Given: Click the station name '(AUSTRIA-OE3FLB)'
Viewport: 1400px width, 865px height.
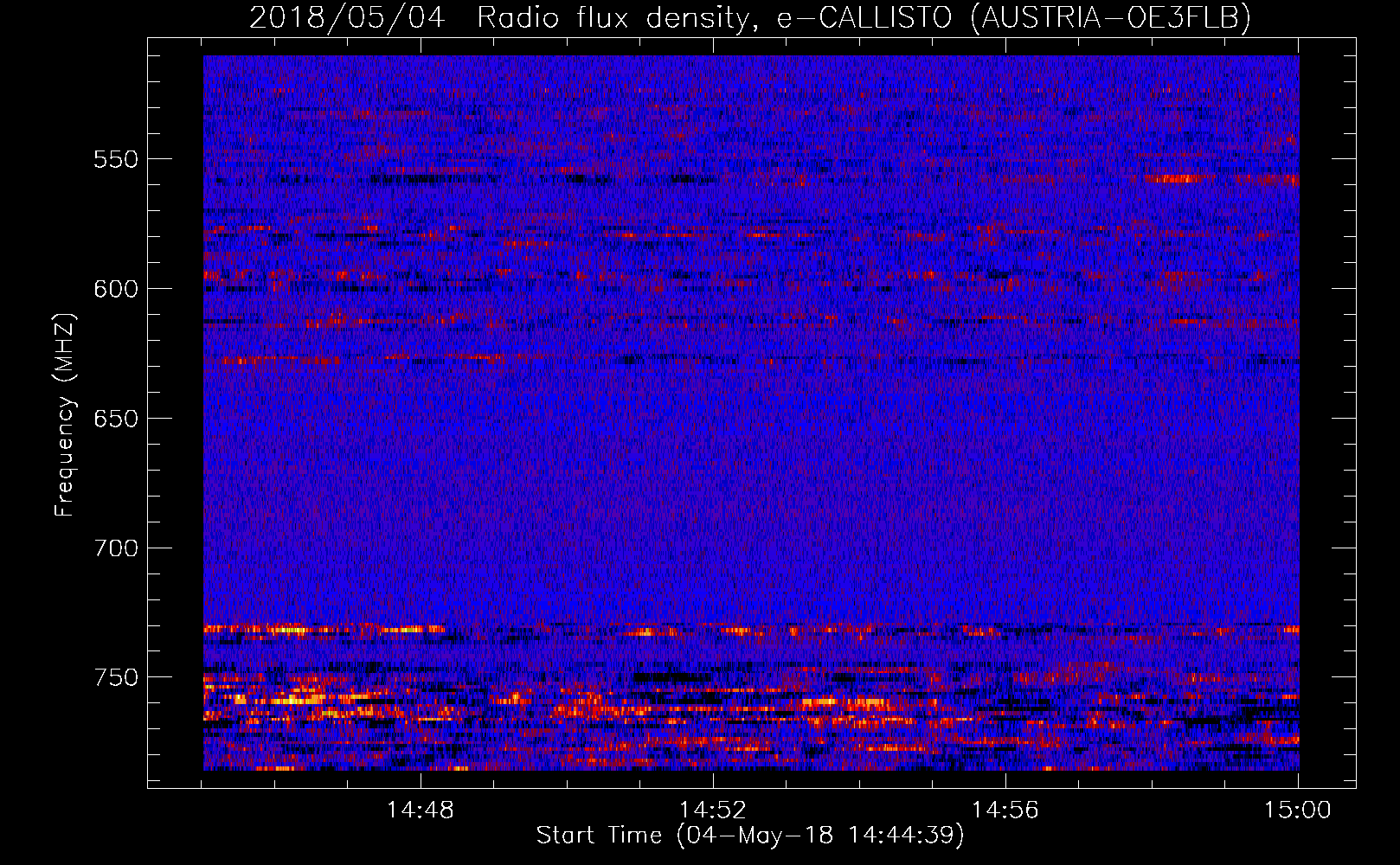Looking at the screenshot, I should (1111, 17).
